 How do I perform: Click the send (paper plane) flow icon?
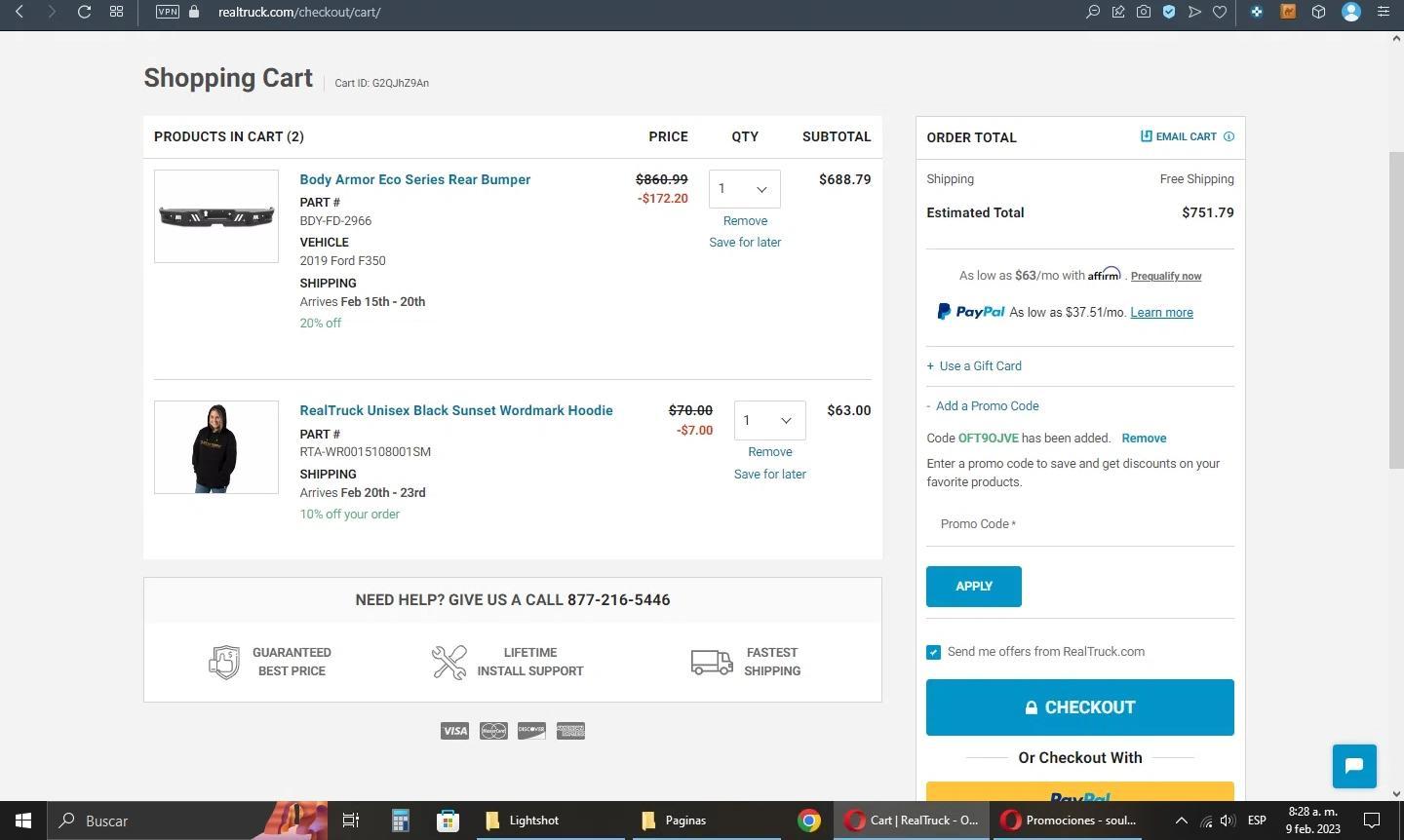coord(1194,12)
